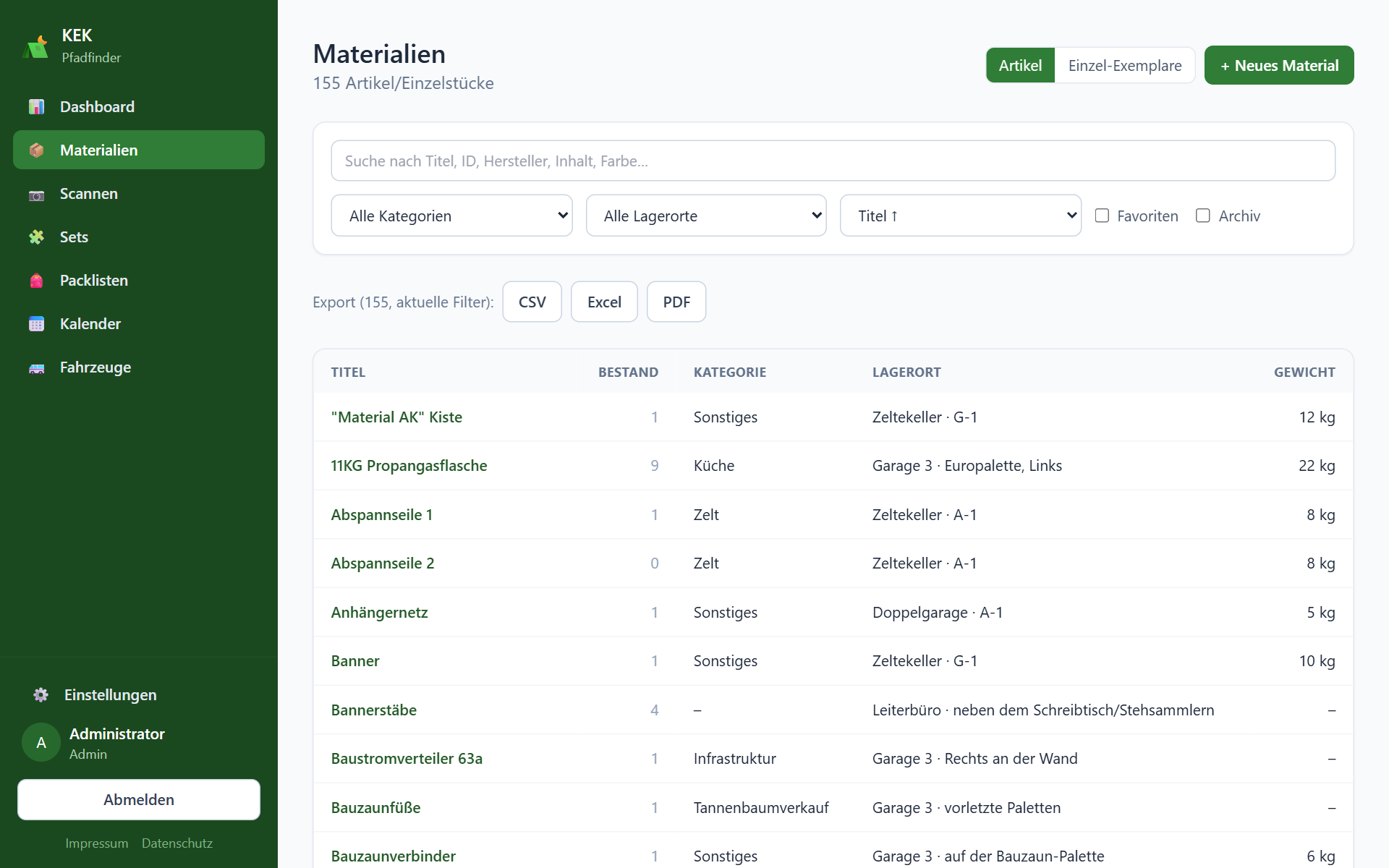This screenshot has width=1389, height=868.
Task: Open the Fahrzeuge section
Action: click(x=139, y=367)
